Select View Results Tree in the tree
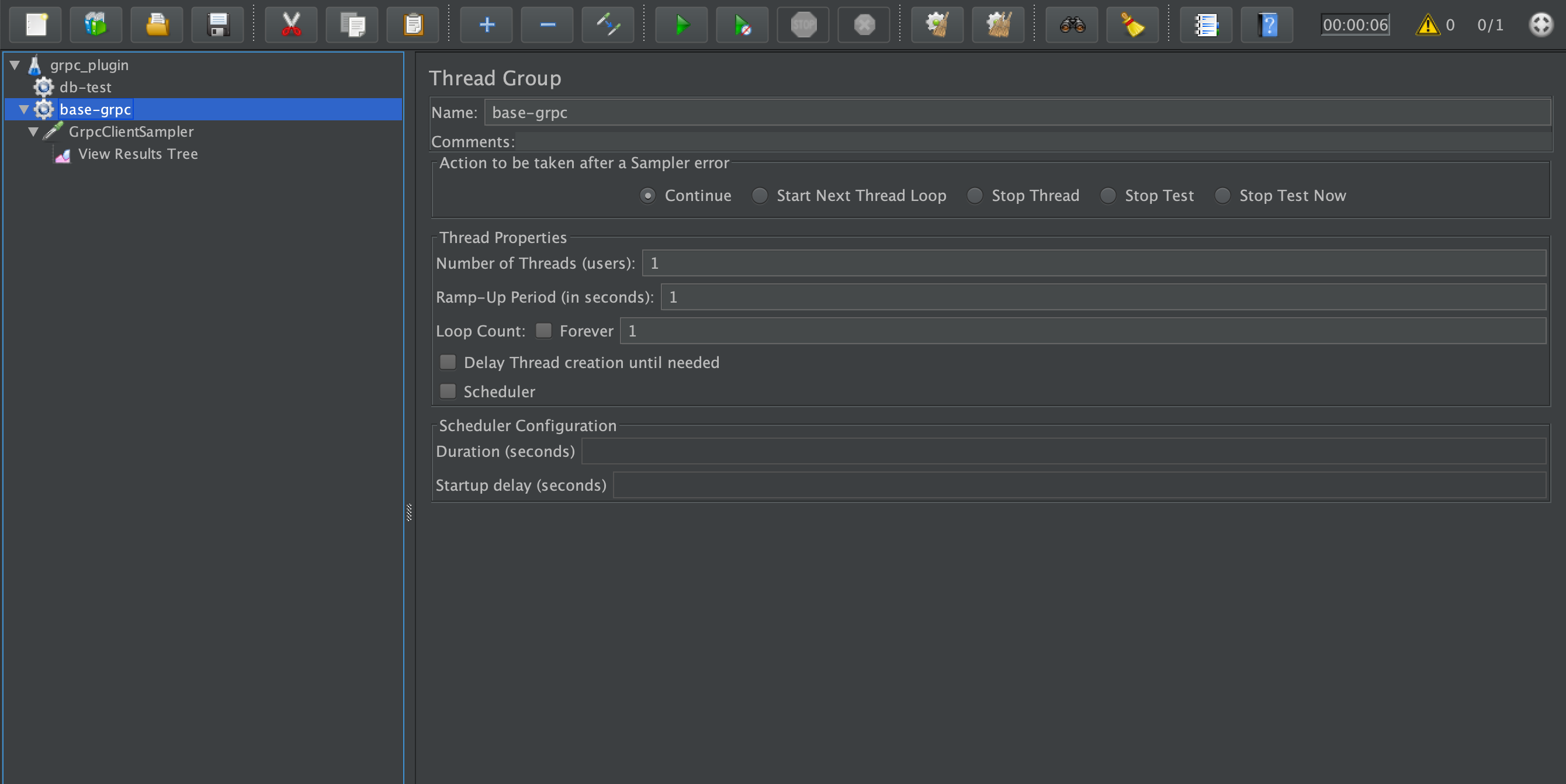The height and width of the screenshot is (784, 1566). (137, 154)
